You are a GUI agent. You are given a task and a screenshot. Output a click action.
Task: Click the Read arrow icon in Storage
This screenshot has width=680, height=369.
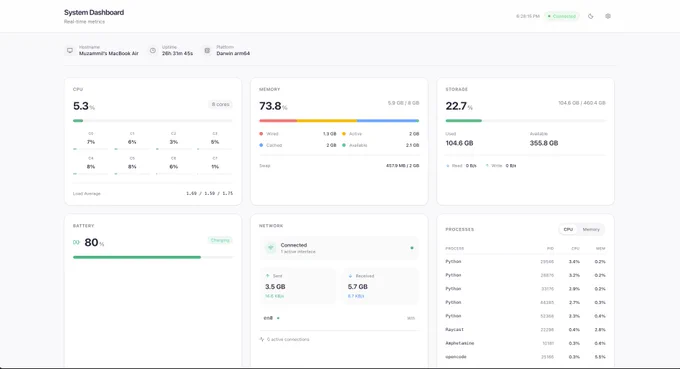(x=448, y=166)
